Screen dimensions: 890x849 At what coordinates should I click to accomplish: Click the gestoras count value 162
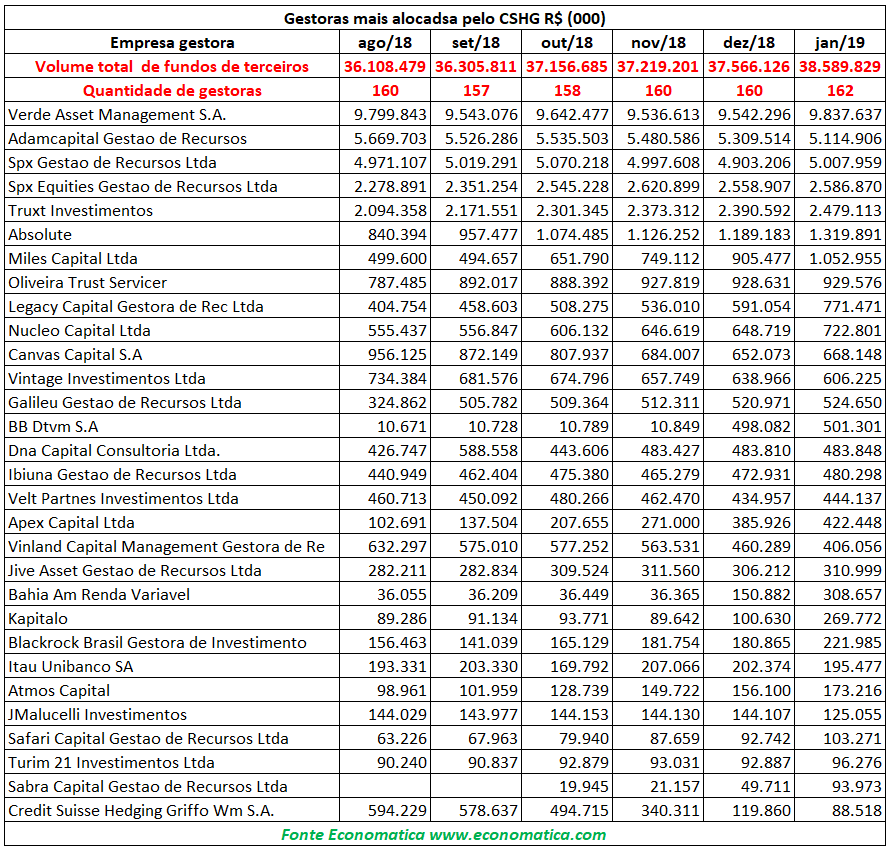tap(840, 90)
